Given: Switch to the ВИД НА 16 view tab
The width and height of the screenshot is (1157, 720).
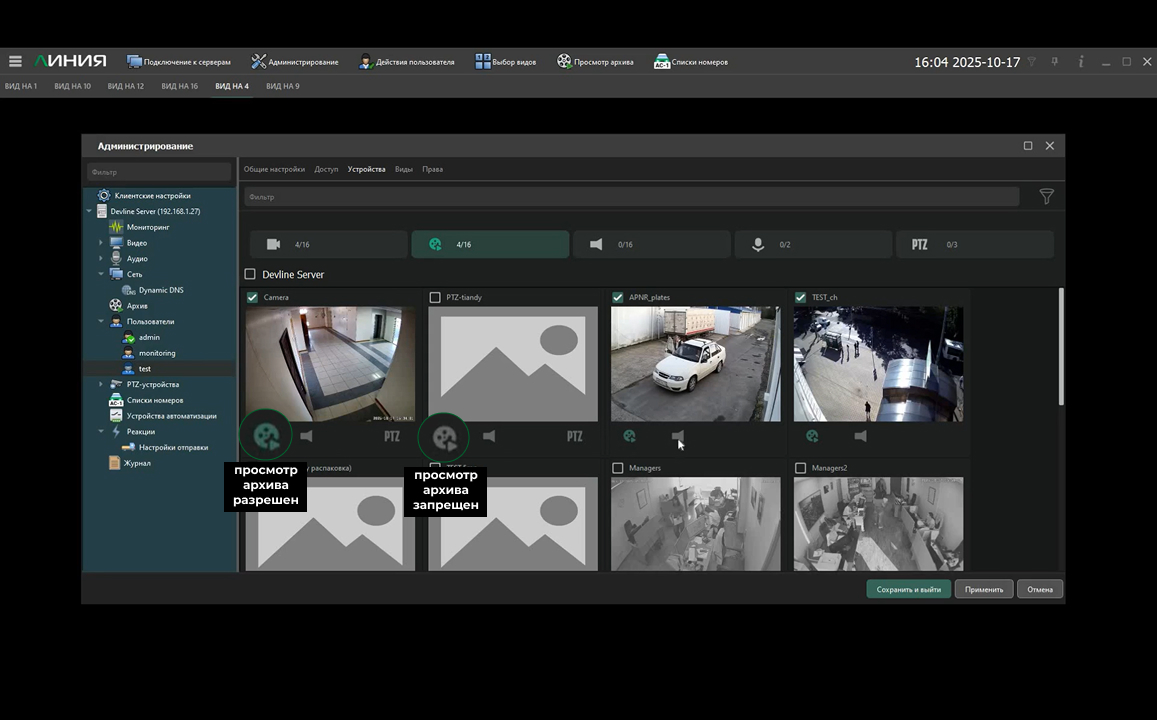Looking at the screenshot, I should pos(180,86).
